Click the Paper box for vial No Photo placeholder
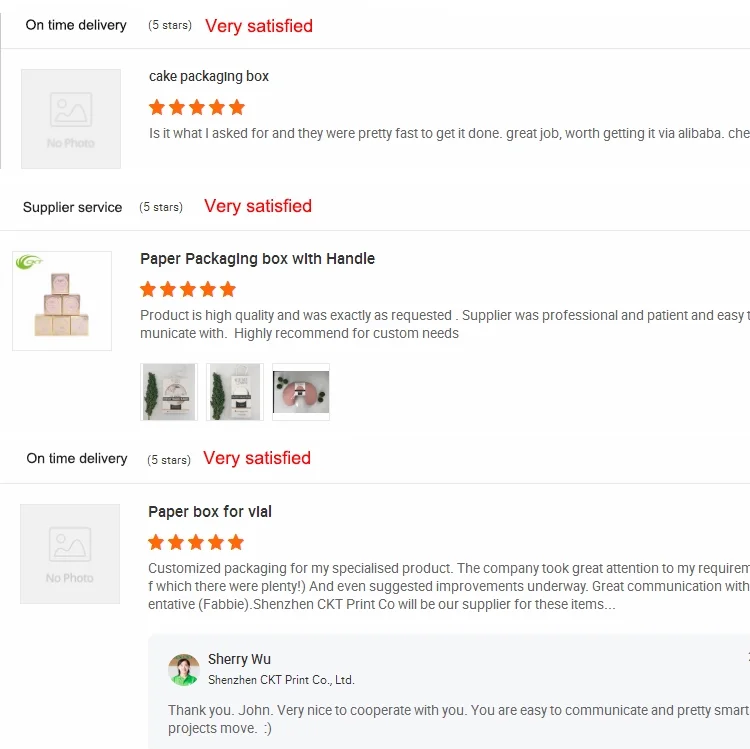The height and width of the screenshot is (749, 750). (x=70, y=553)
